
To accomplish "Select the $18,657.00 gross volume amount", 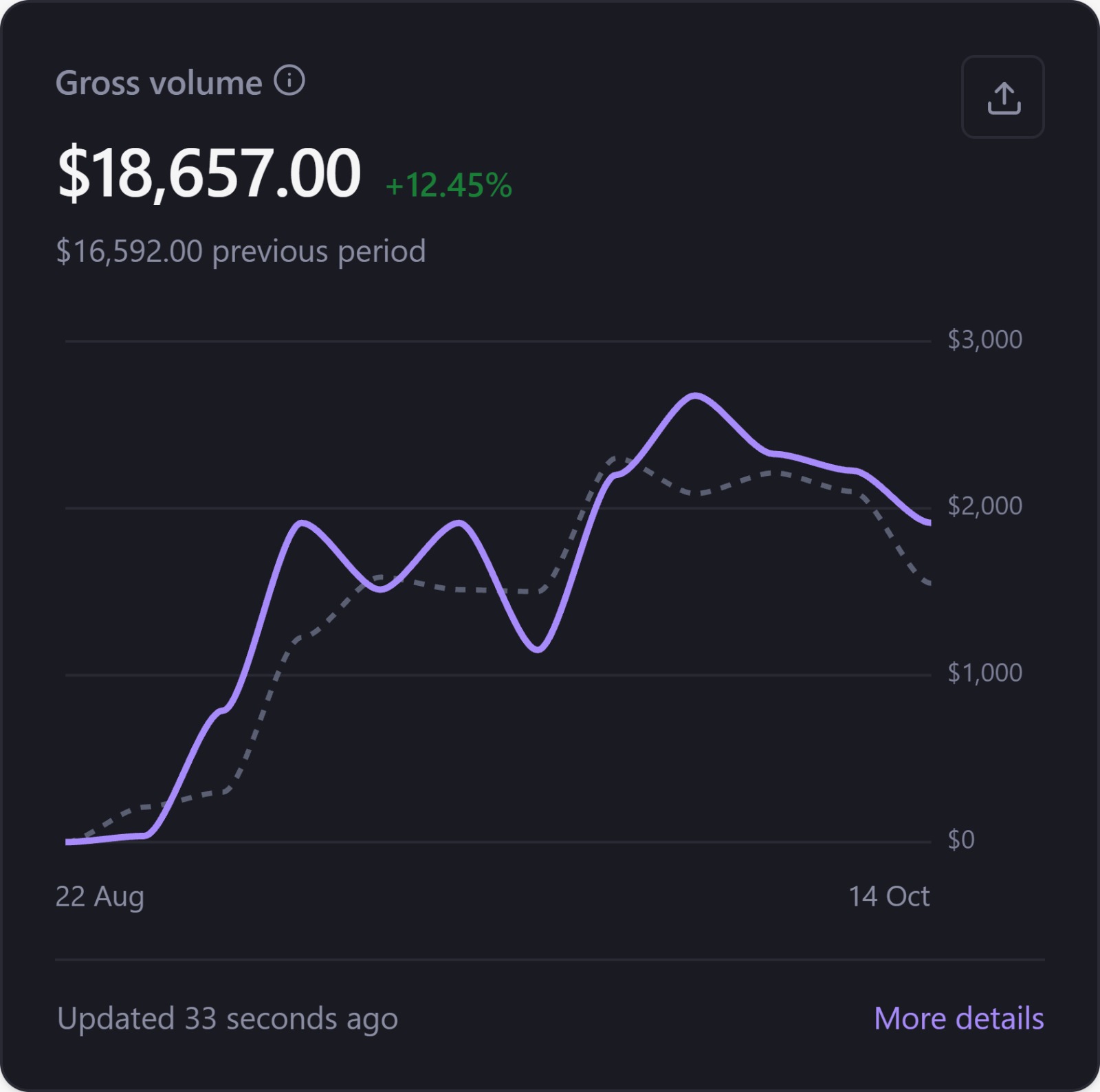I will tap(209, 173).
